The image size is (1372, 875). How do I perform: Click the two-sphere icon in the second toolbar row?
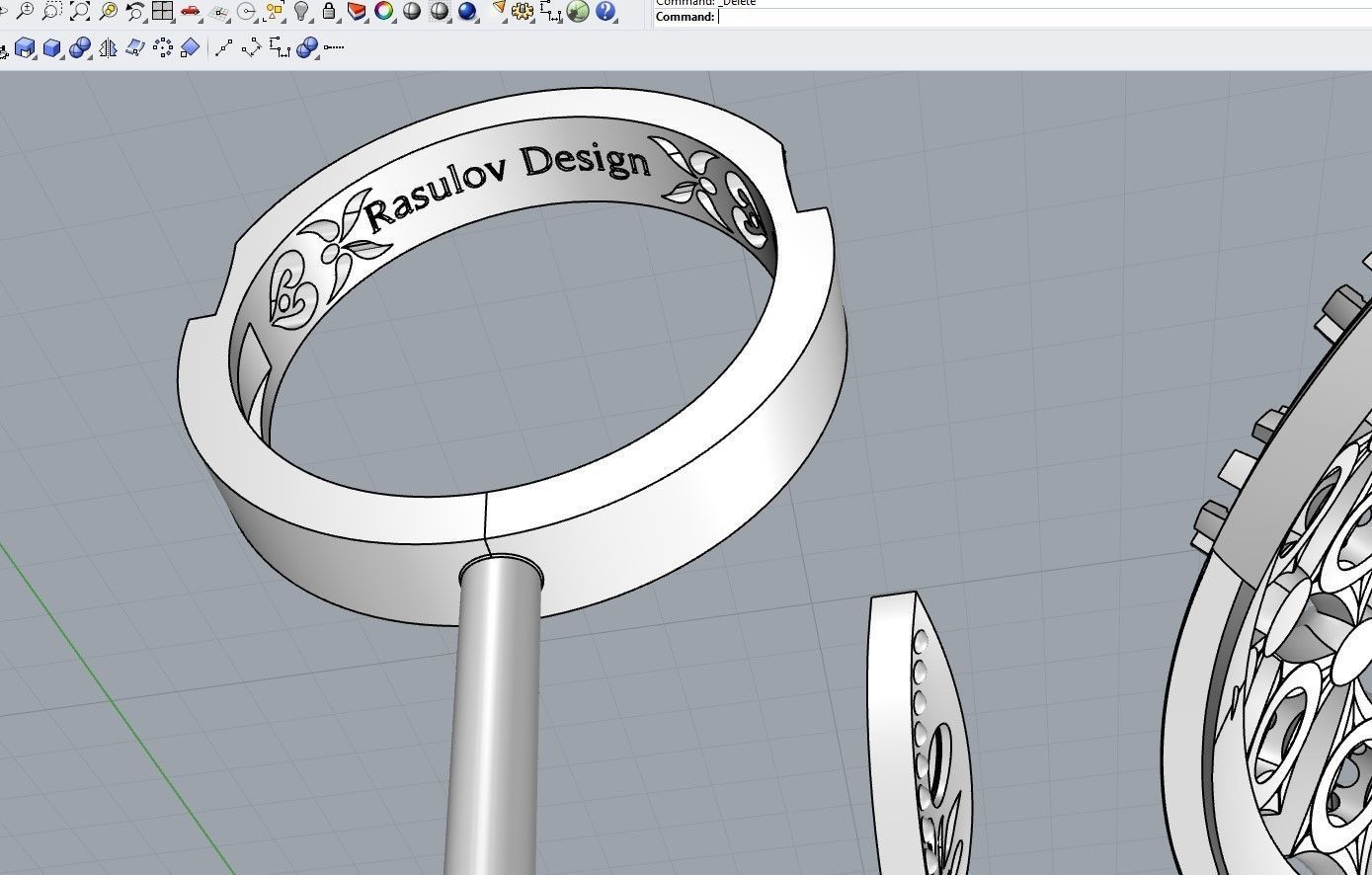click(307, 47)
